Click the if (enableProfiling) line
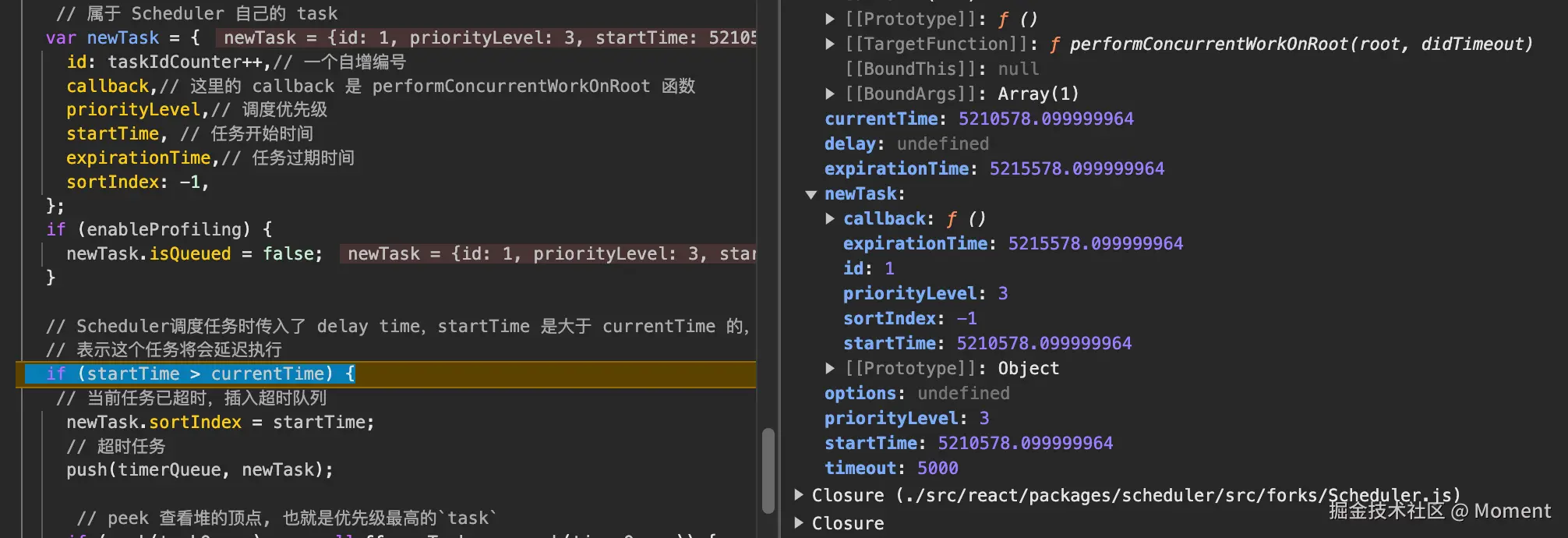Screen dimensions: 1568x538 (x=159, y=230)
